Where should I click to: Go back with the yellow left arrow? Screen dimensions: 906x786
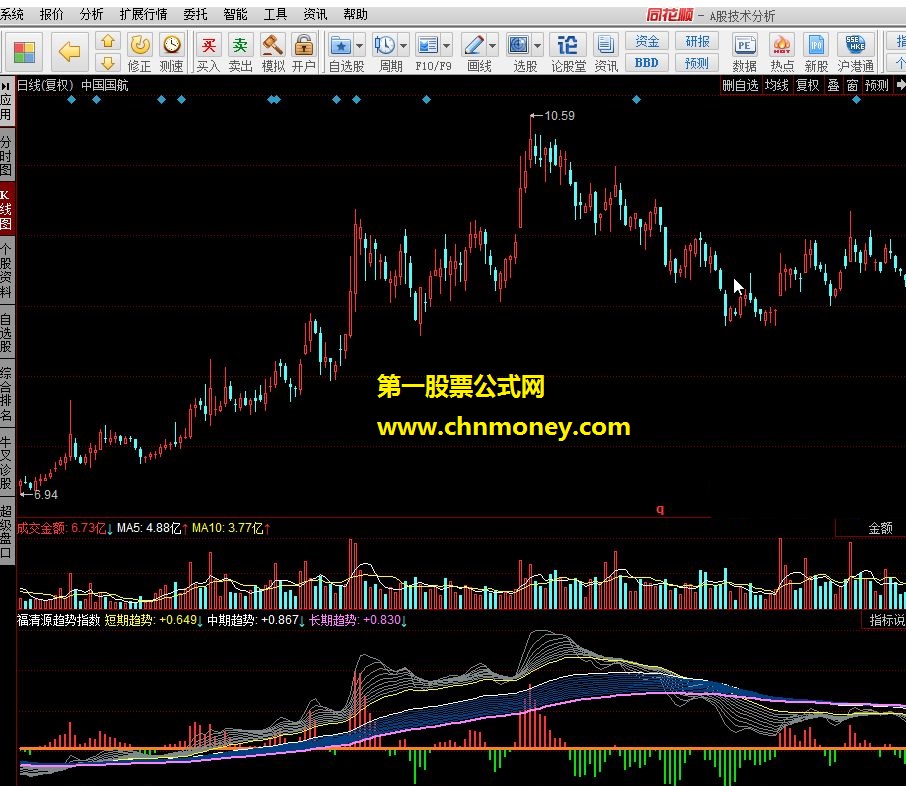(x=69, y=52)
